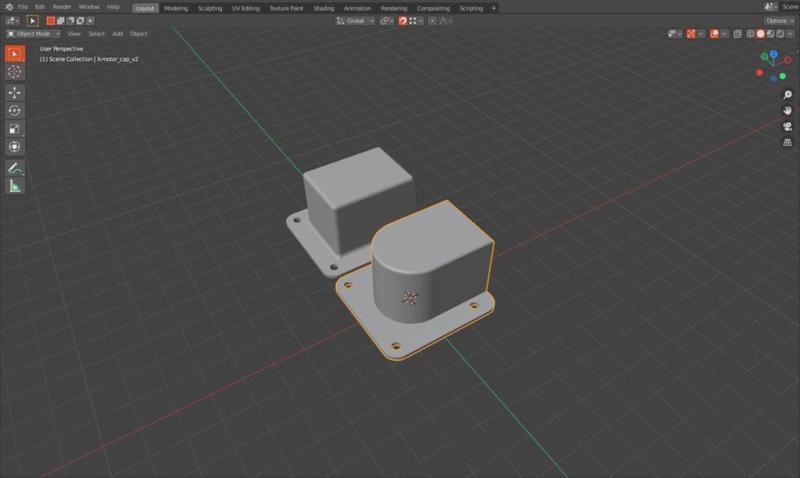Switch to Modeling workspace tab
800x478 pixels.
click(x=176, y=8)
